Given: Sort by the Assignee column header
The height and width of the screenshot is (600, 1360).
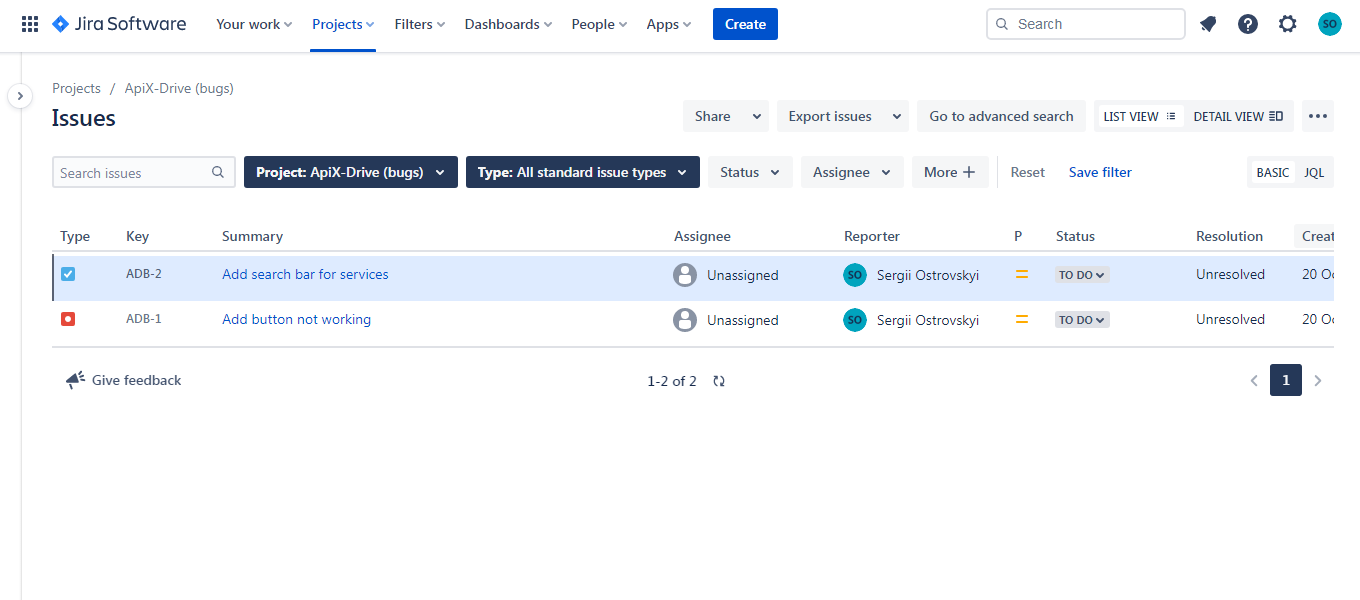Looking at the screenshot, I should (702, 236).
